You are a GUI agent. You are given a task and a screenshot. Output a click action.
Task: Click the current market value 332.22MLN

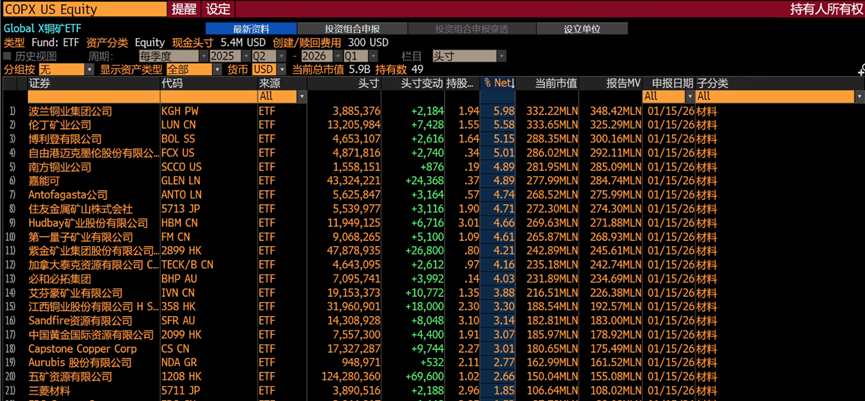(552, 111)
